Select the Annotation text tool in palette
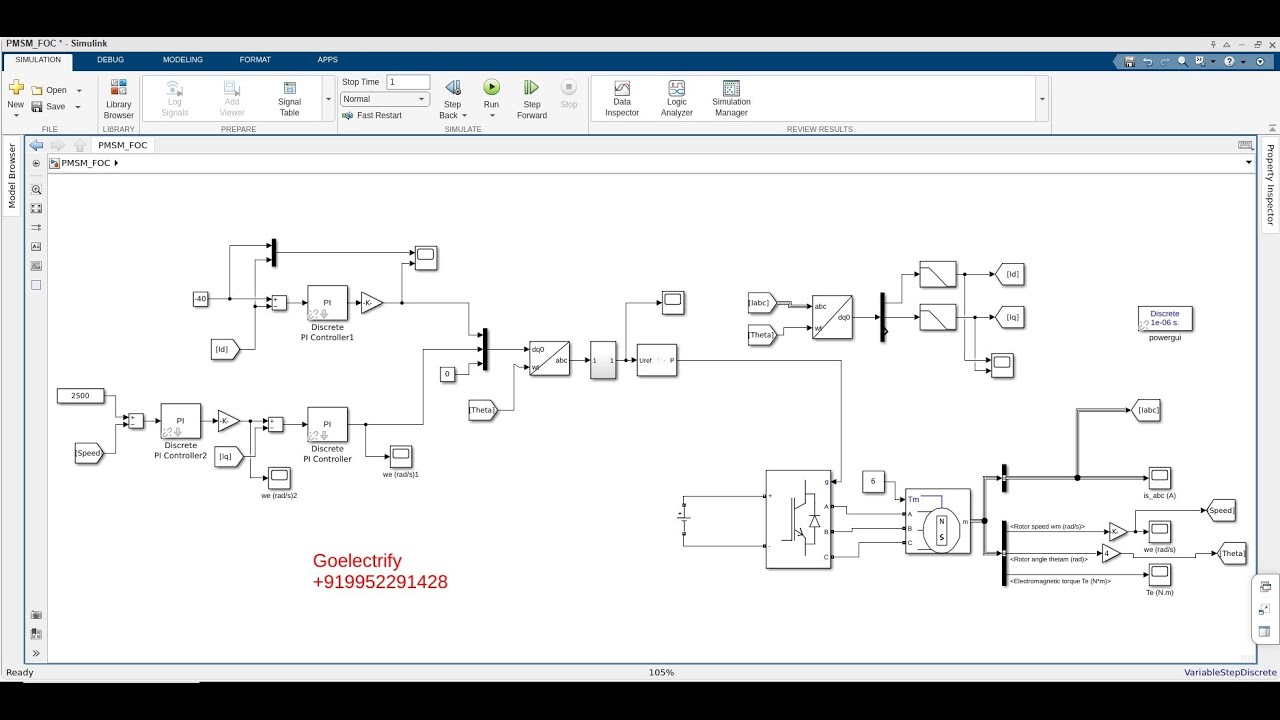 click(x=36, y=246)
